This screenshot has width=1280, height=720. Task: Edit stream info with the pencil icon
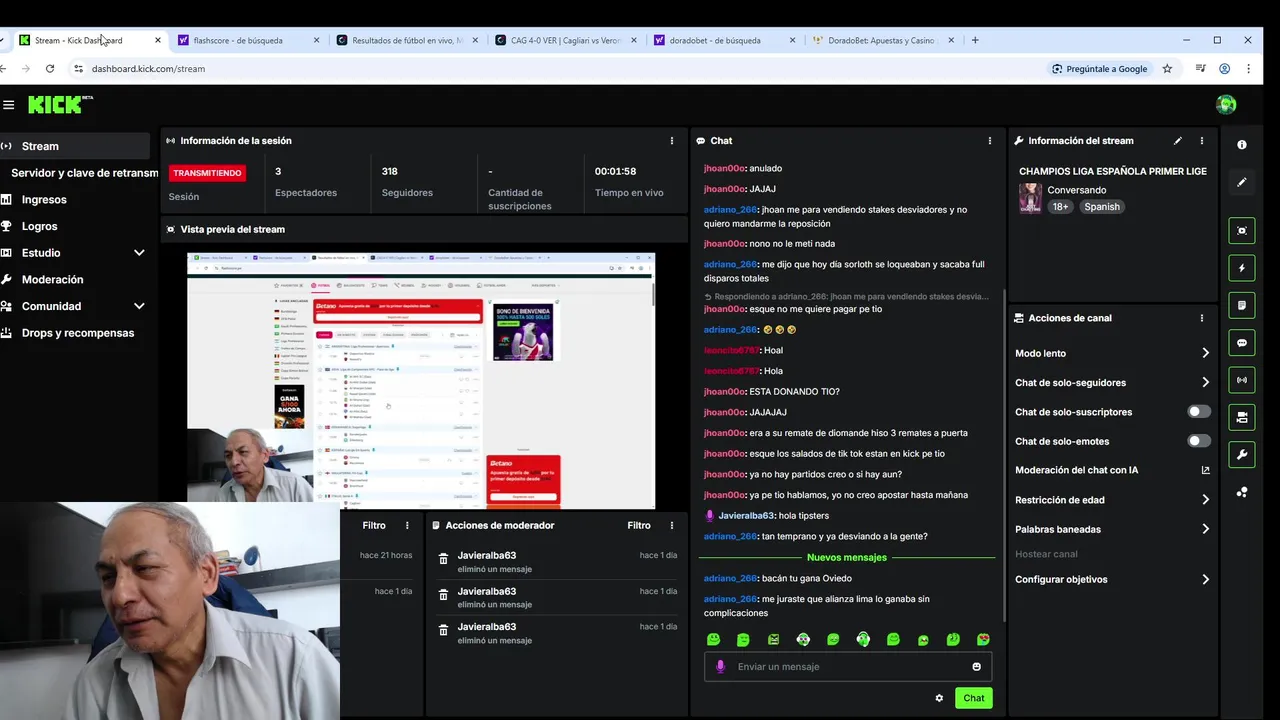[1178, 141]
